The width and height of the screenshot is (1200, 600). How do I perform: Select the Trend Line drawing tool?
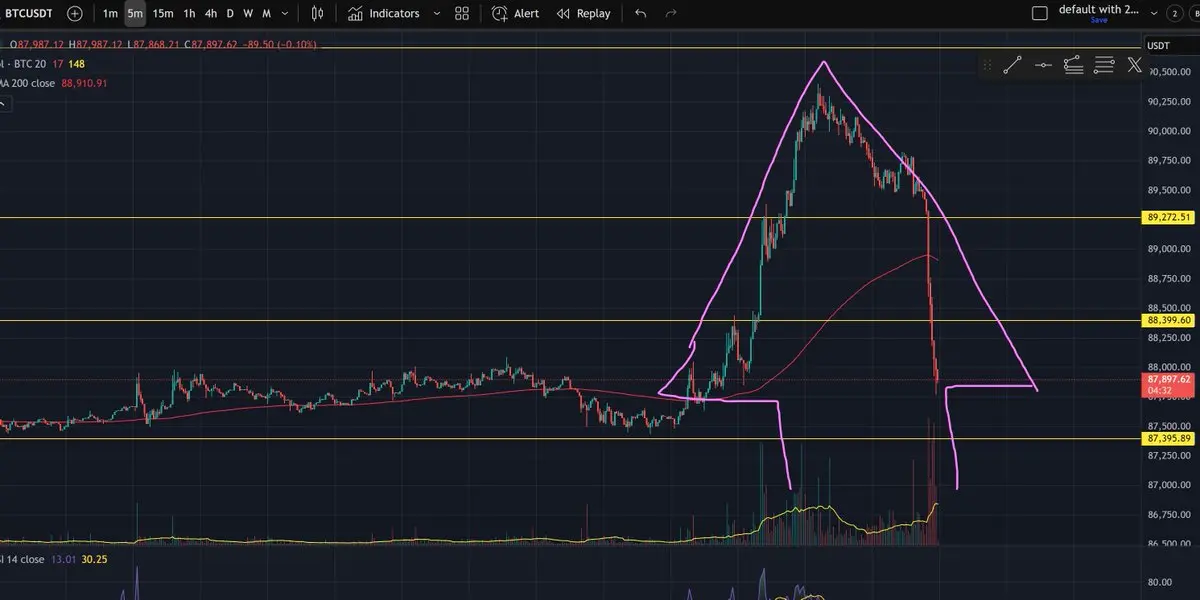coord(1012,65)
